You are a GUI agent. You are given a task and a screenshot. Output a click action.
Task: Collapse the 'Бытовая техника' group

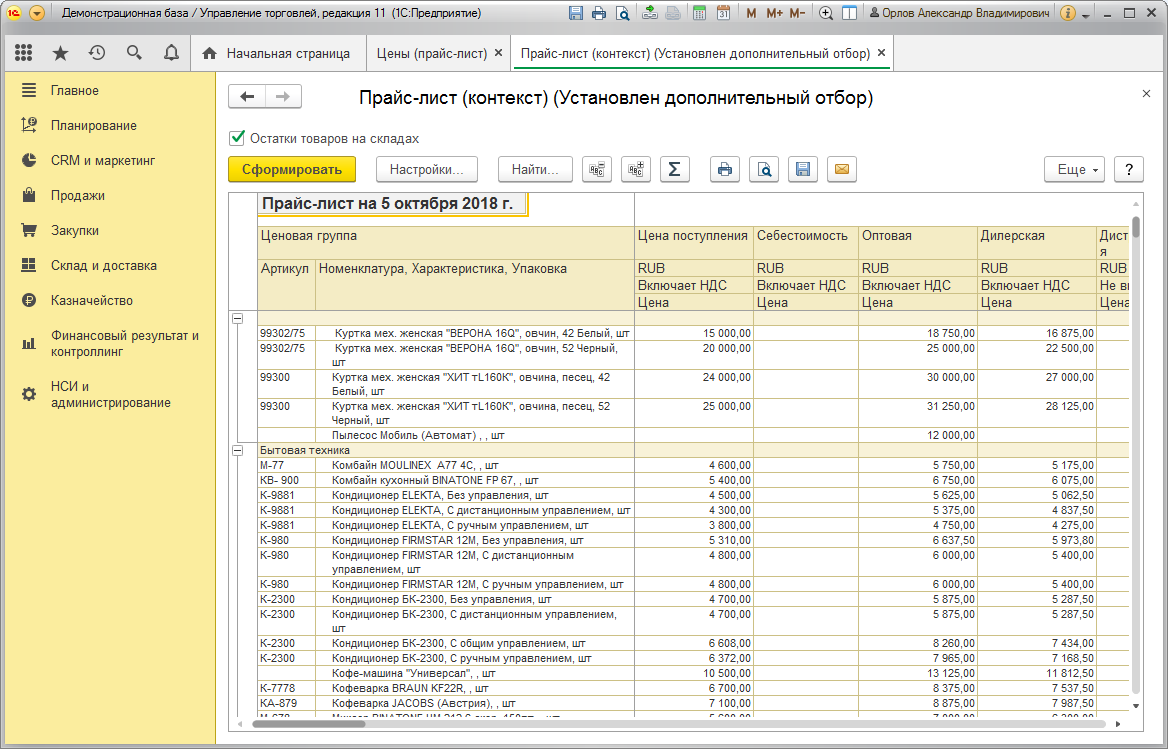click(238, 450)
